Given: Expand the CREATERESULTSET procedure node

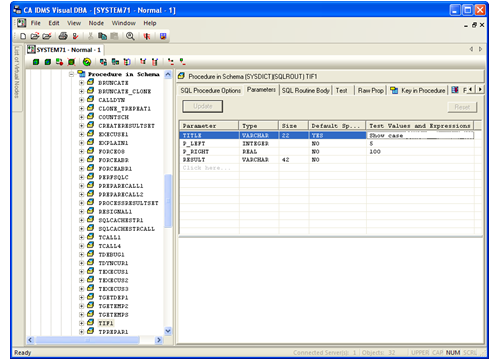Looking at the screenshot, I should (x=81, y=126).
